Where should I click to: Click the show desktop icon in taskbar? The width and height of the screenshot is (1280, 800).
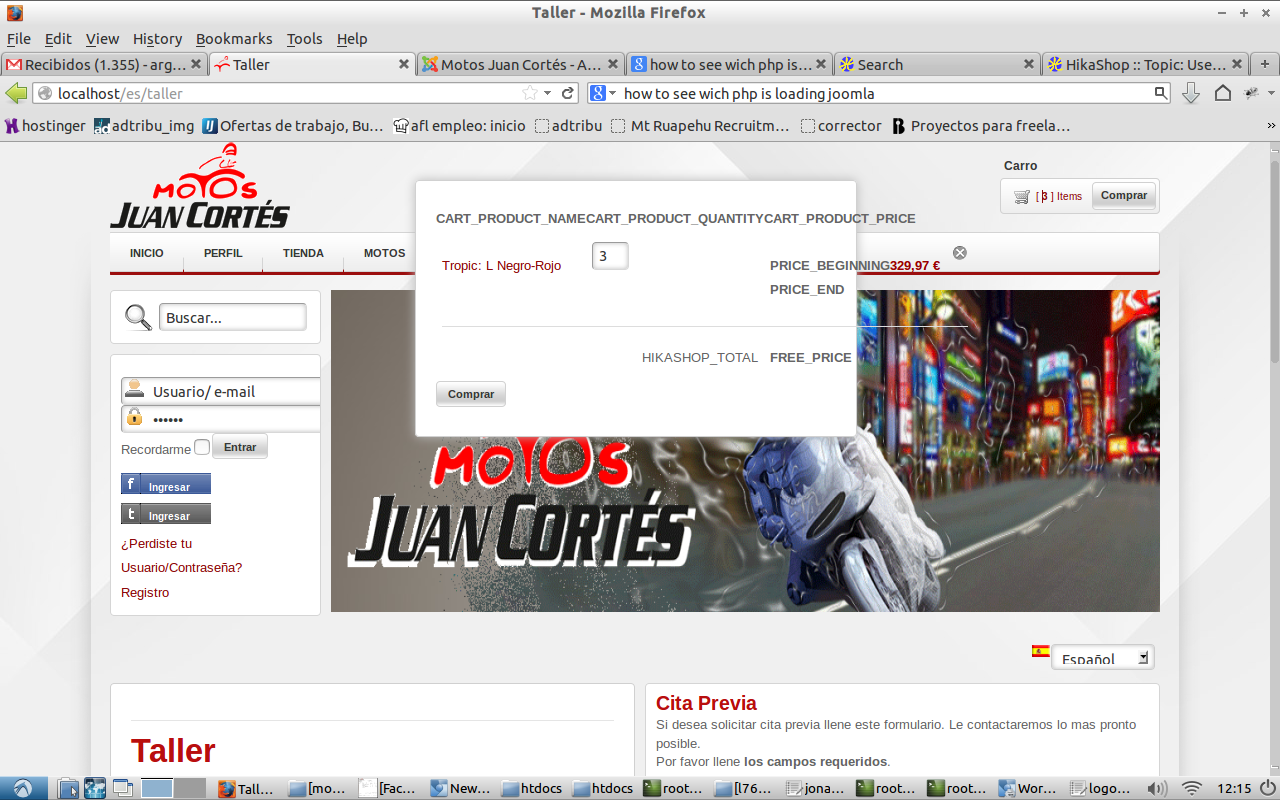[x=122, y=788]
